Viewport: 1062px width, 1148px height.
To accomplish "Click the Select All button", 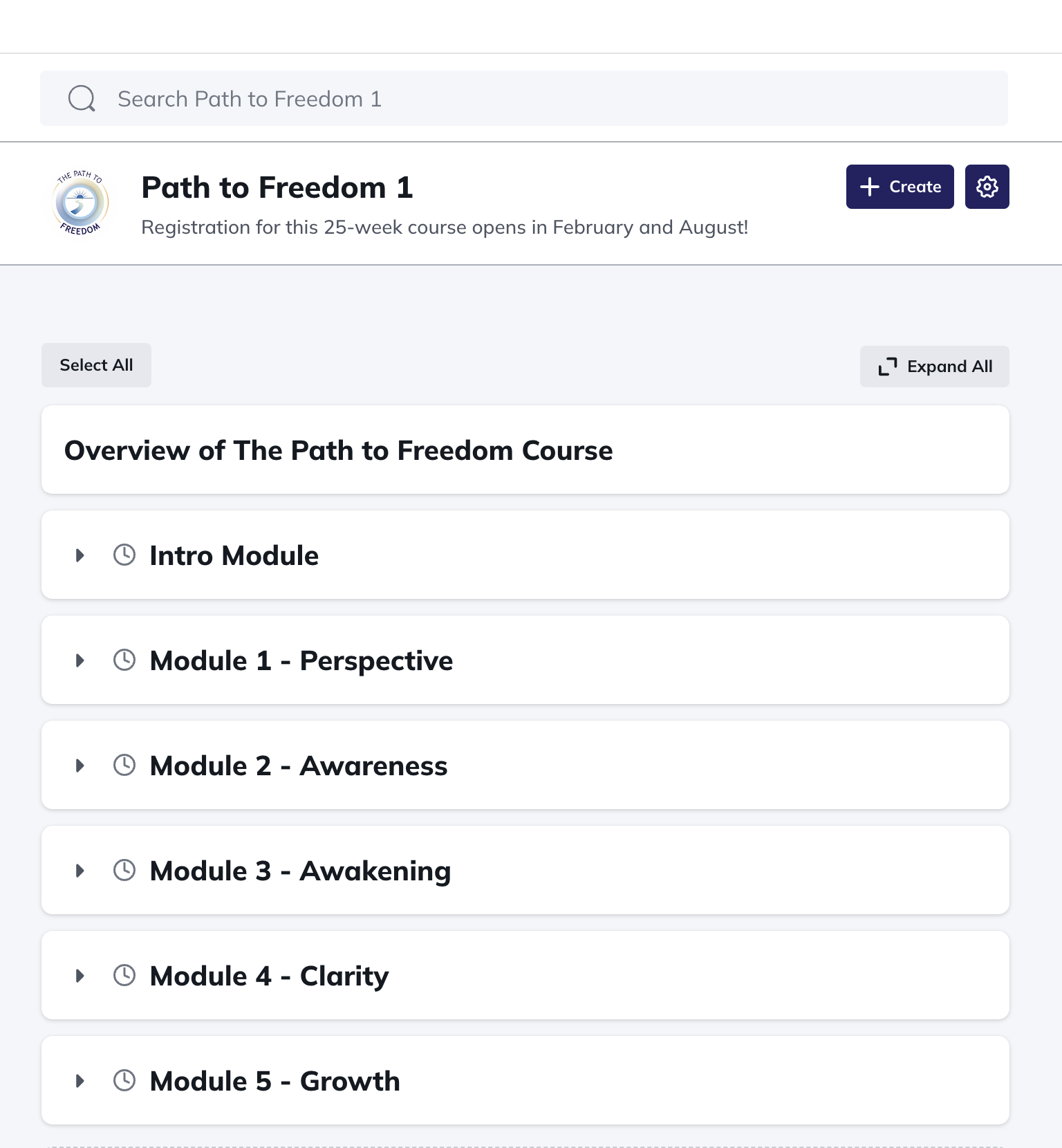I will [x=96, y=365].
